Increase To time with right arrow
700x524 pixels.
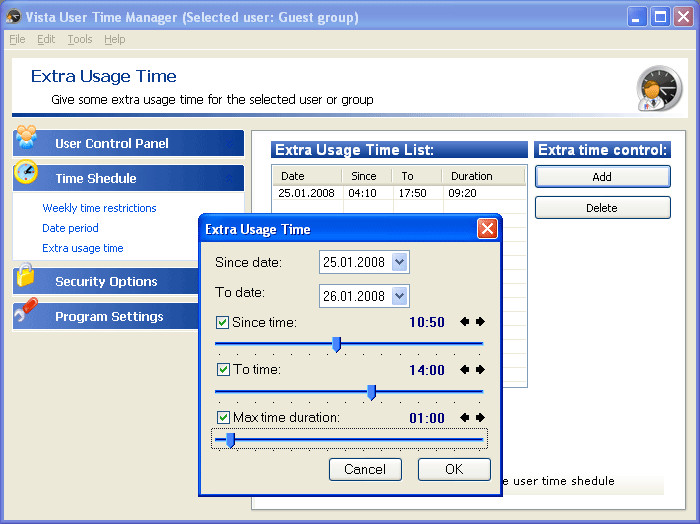coord(480,370)
